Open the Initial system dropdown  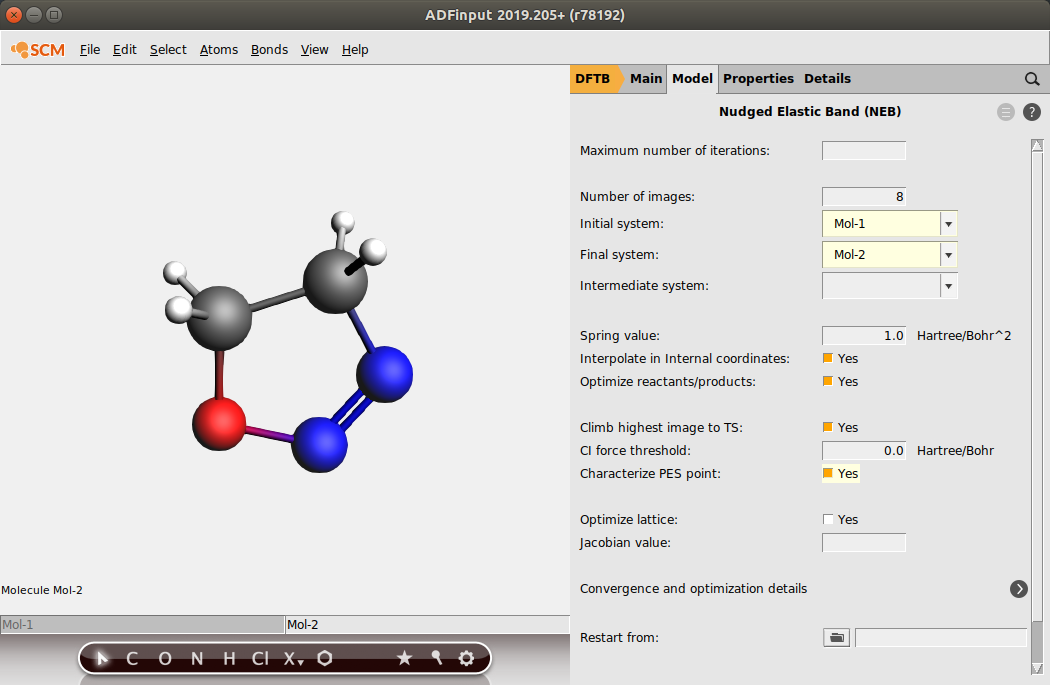click(x=889, y=224)
